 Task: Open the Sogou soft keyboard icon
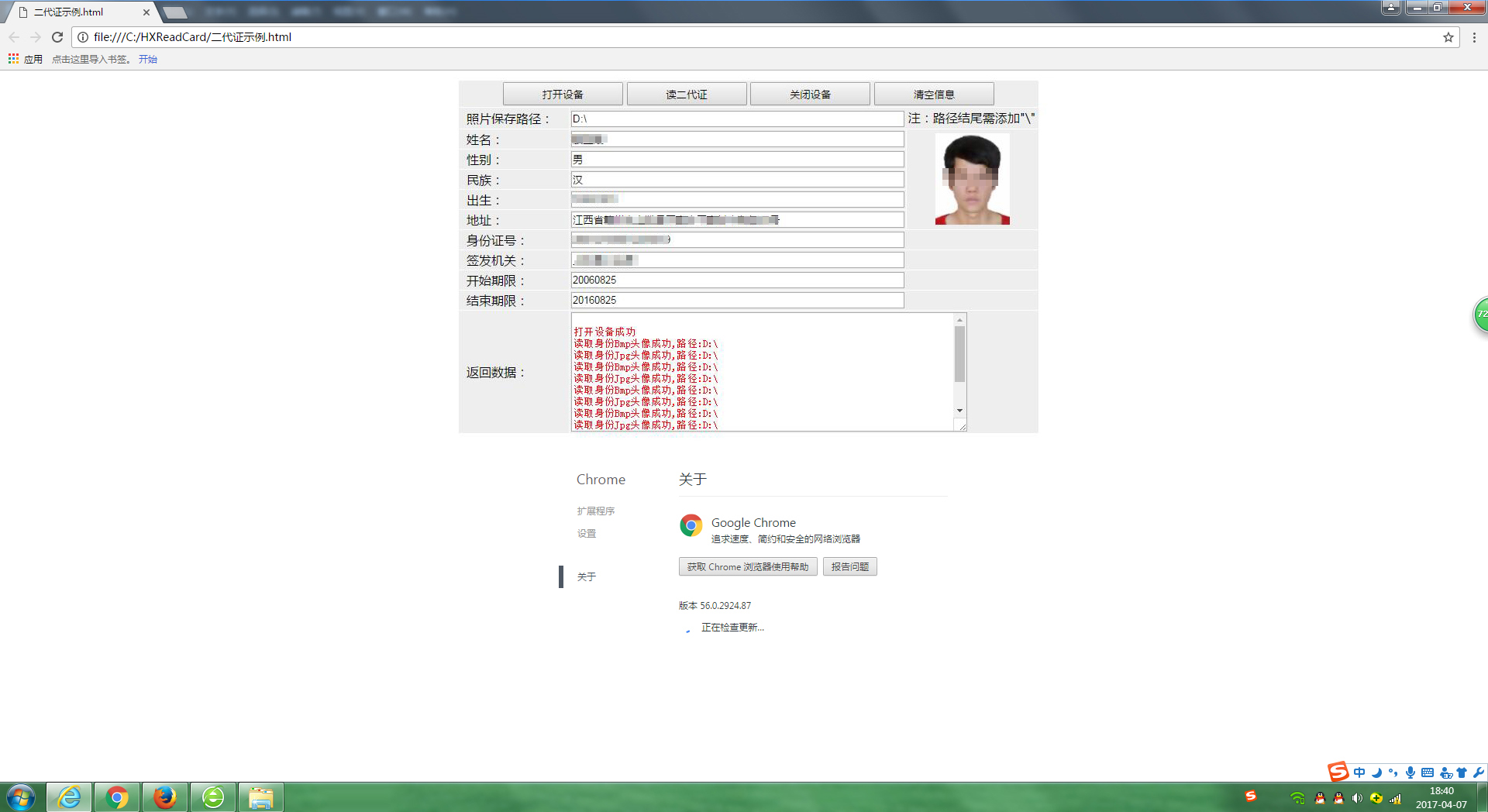(x=1428, y=772)
